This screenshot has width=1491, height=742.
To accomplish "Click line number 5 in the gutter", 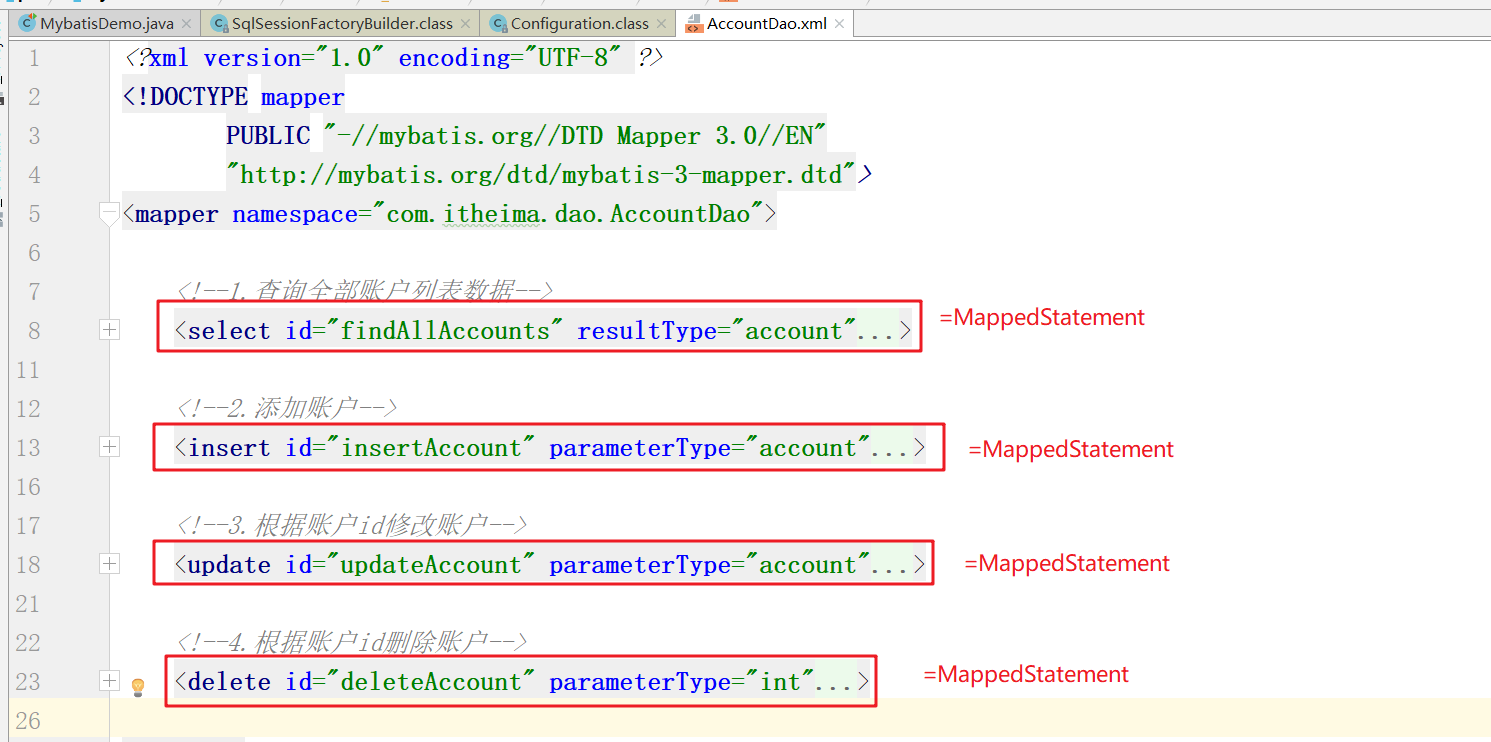I will 34,214.
